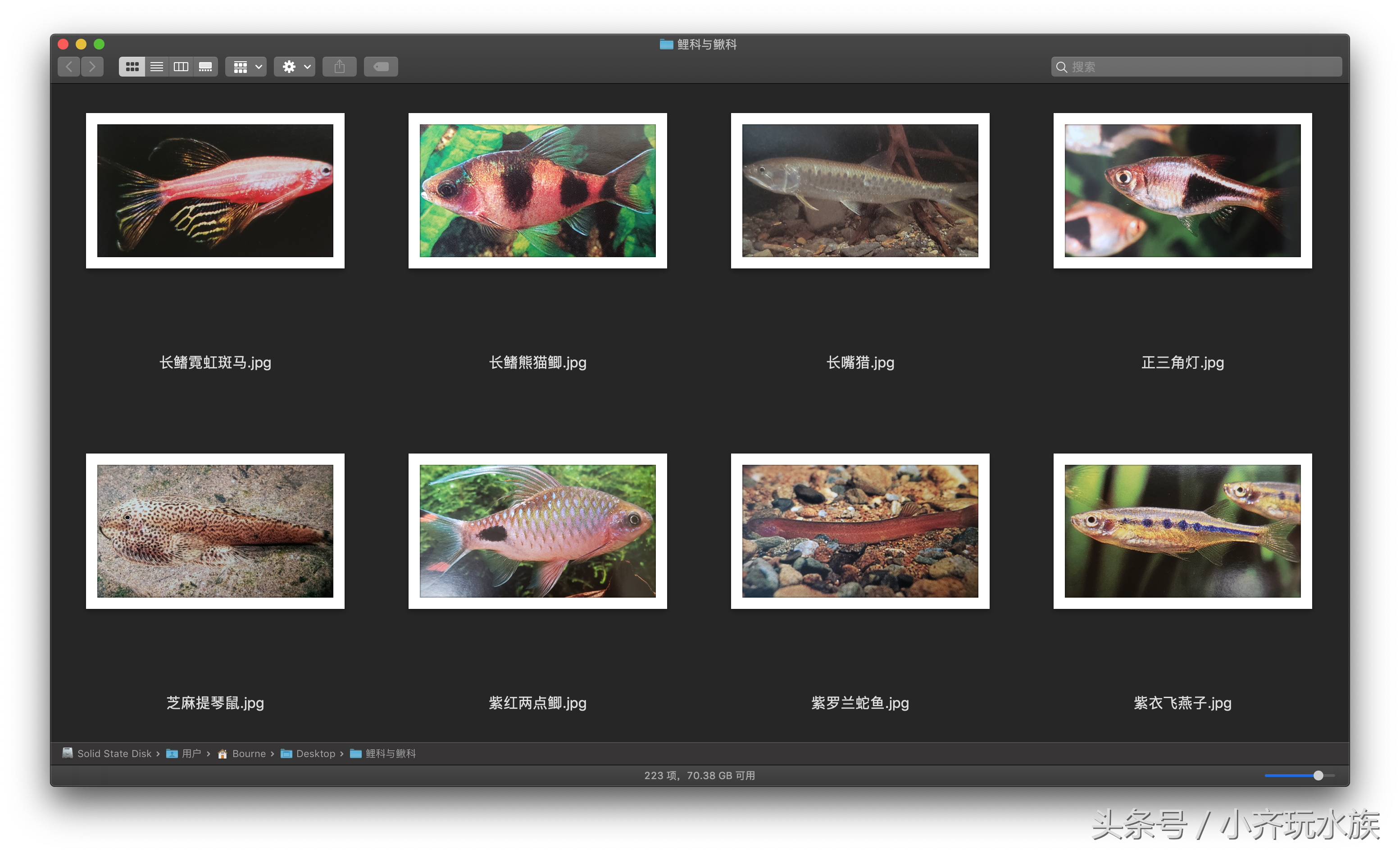This screenshot has width=1400, height=853.
Task: Click the file name 正三角灯.jpg
Action: click(x=1183, y=363)
